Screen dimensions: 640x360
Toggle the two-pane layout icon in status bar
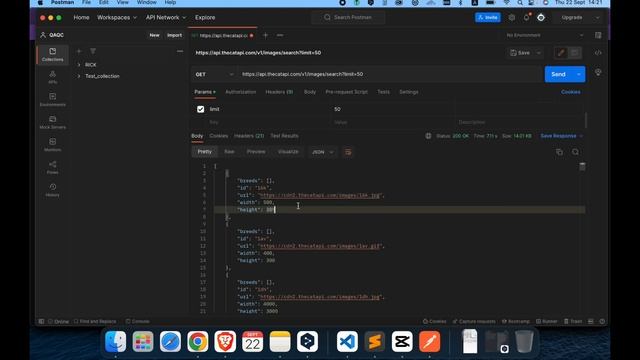click(591, 321)
